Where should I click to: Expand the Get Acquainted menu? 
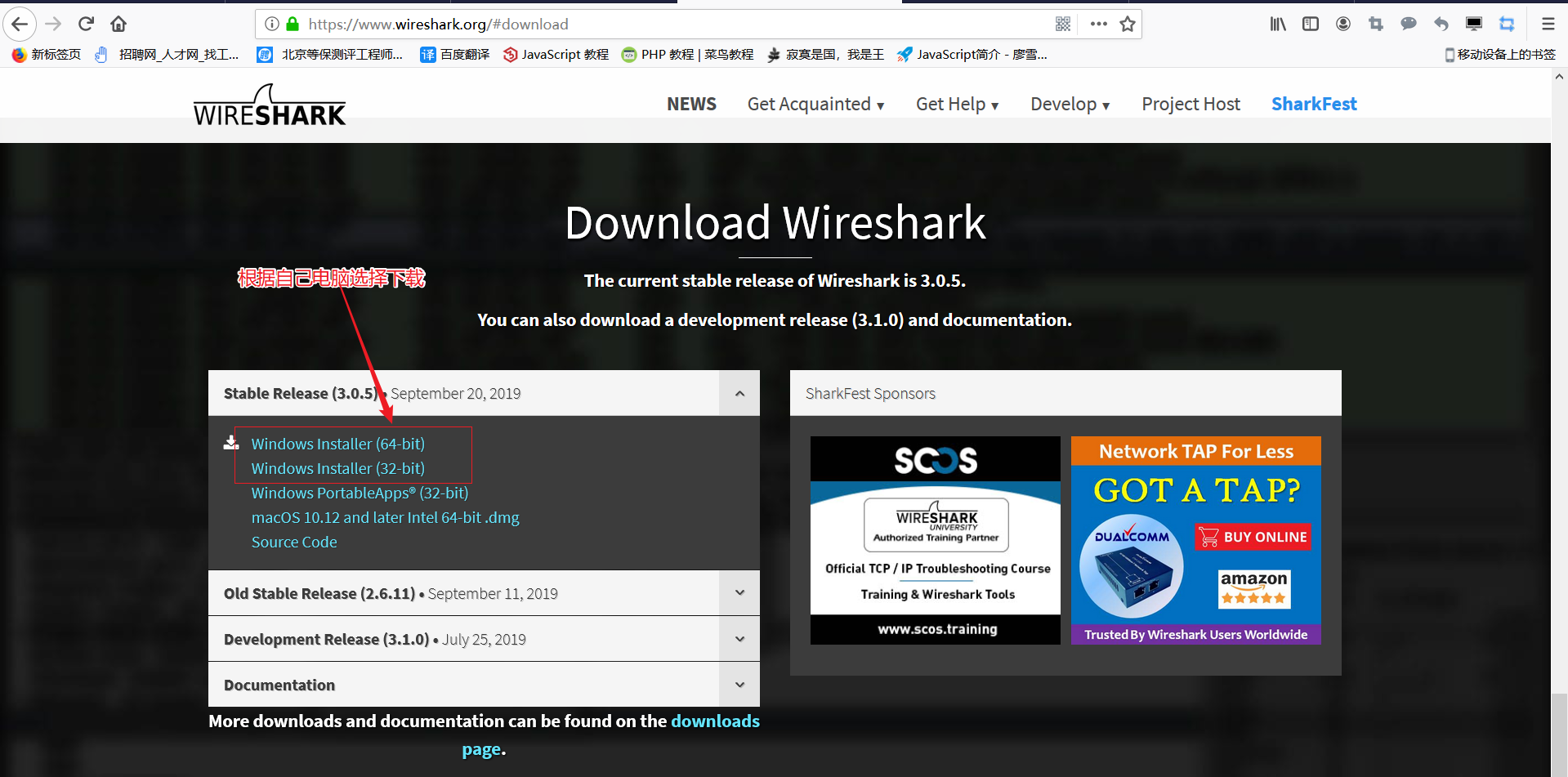(815, 104)
